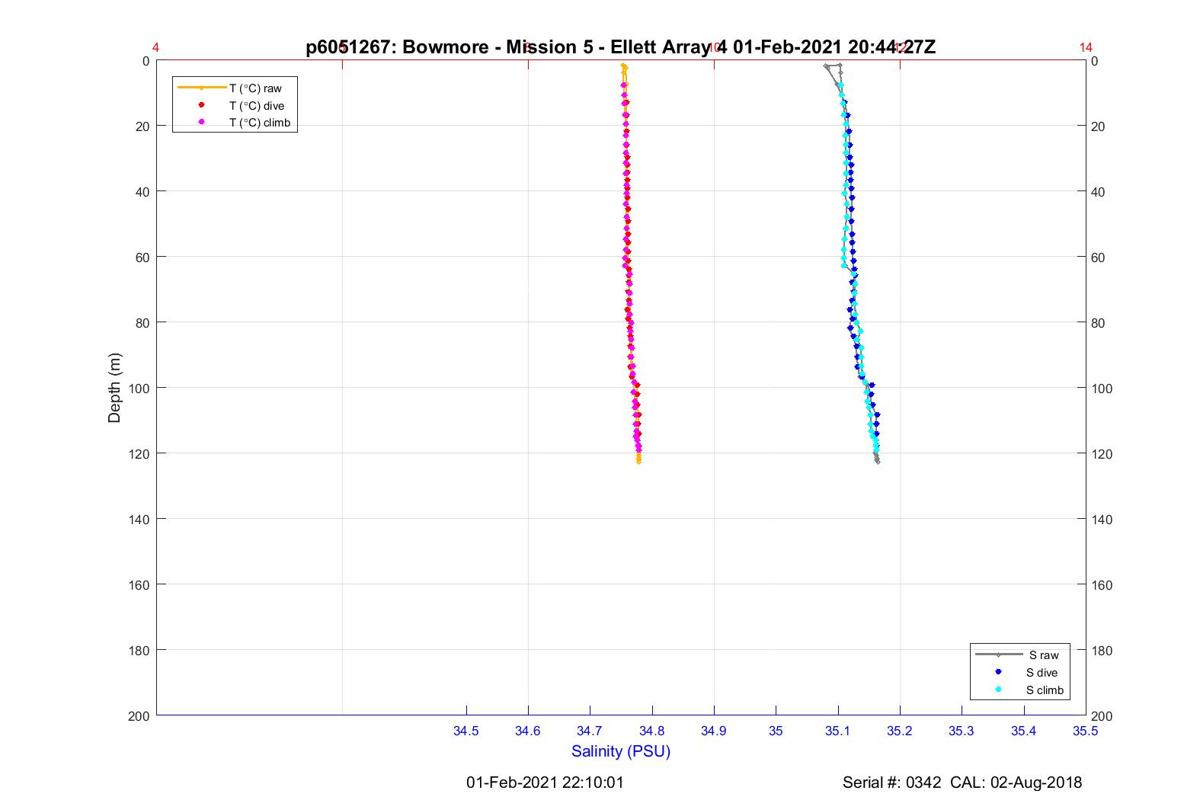The image size is (1200, 804).
Task: Select the 'S dive' legend label
Action: tap(1043, 672)
